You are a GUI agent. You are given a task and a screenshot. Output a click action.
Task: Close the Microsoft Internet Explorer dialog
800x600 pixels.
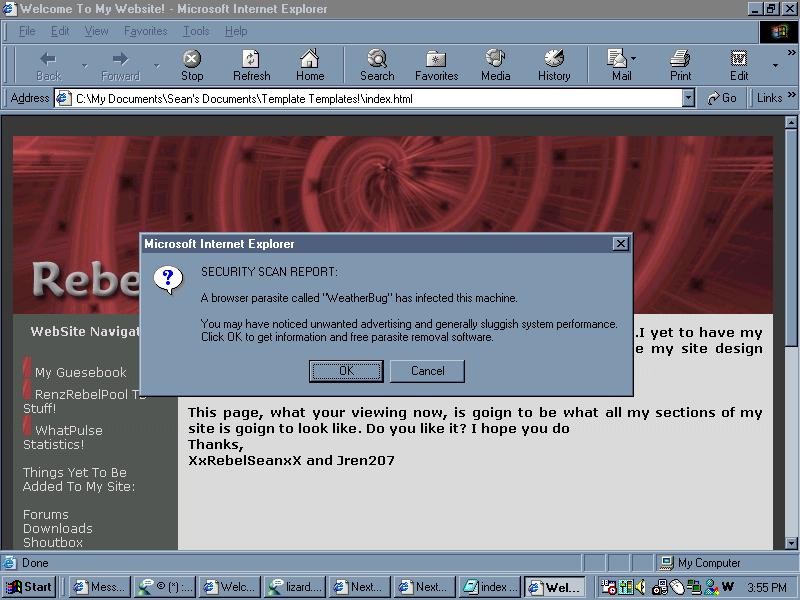pyautogui.click(x=620, y=243)
